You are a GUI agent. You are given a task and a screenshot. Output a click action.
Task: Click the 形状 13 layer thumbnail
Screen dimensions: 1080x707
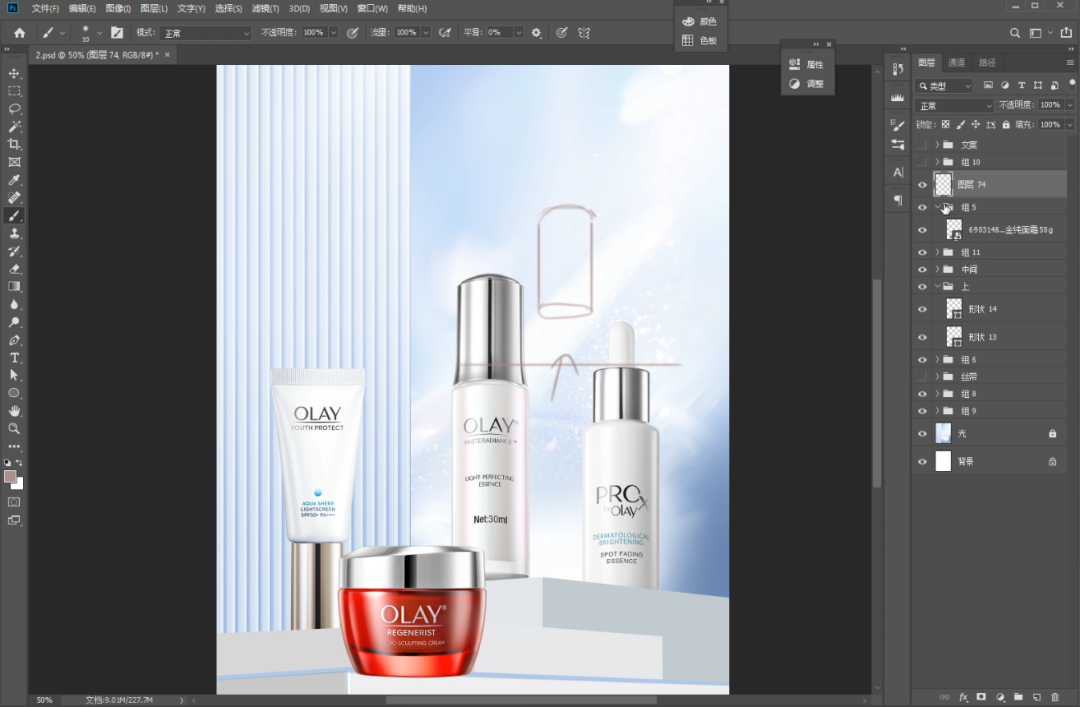click(954, 337)
